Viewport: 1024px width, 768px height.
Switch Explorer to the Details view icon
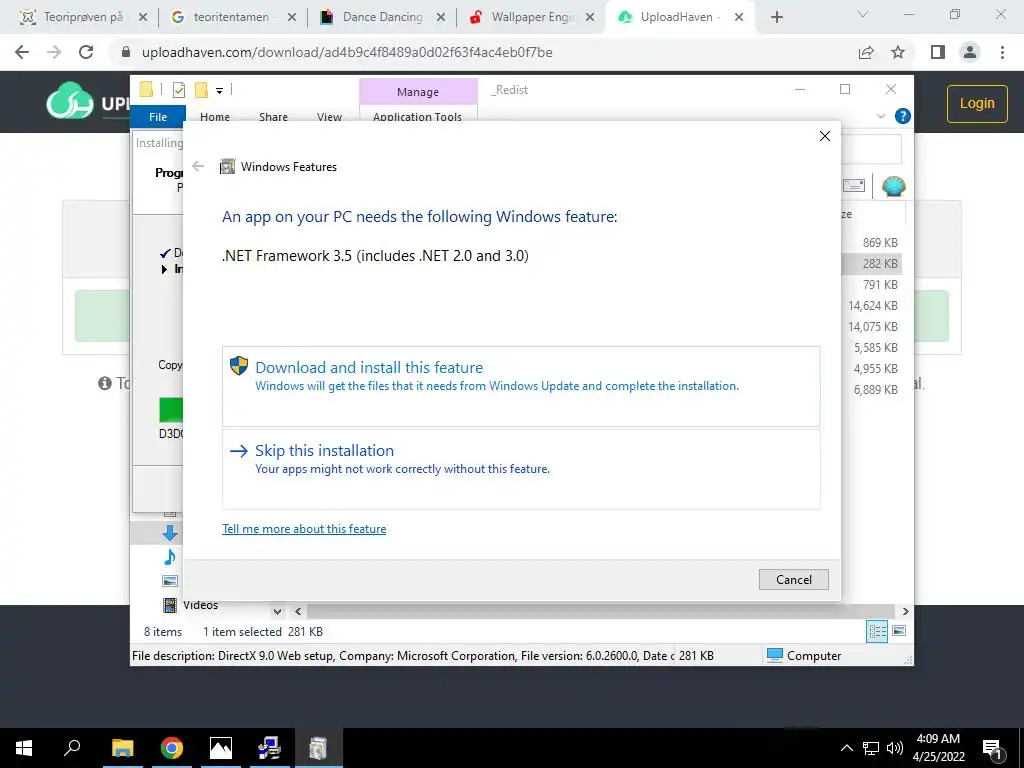point(877,632)
